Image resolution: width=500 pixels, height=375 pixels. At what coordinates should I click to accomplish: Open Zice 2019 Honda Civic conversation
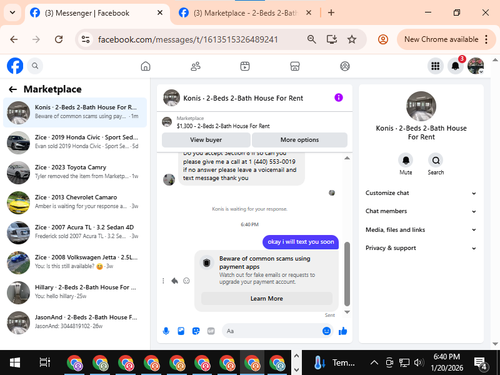75,142
